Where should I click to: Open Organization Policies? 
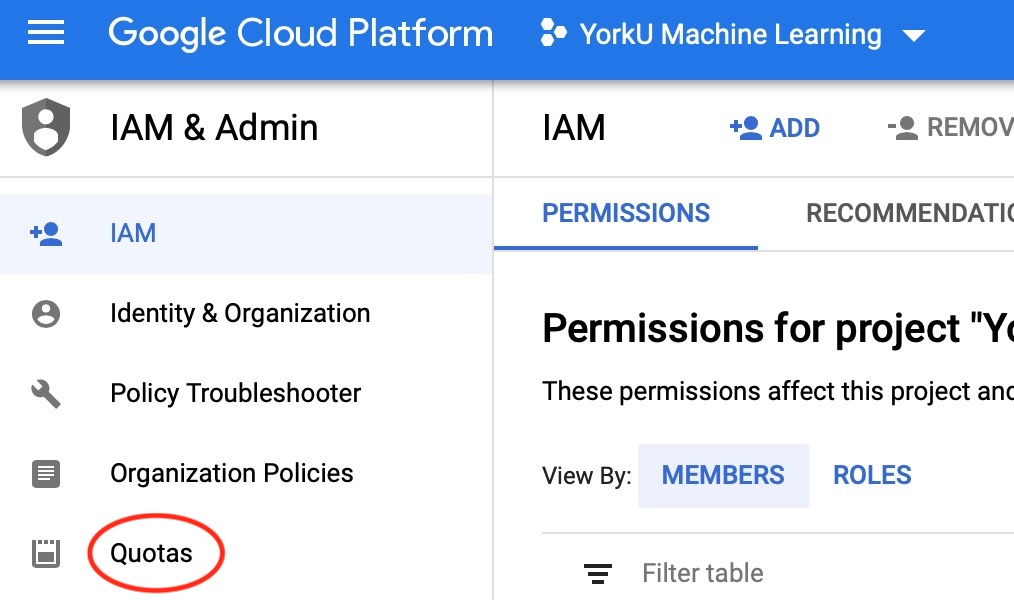[232, 473]
